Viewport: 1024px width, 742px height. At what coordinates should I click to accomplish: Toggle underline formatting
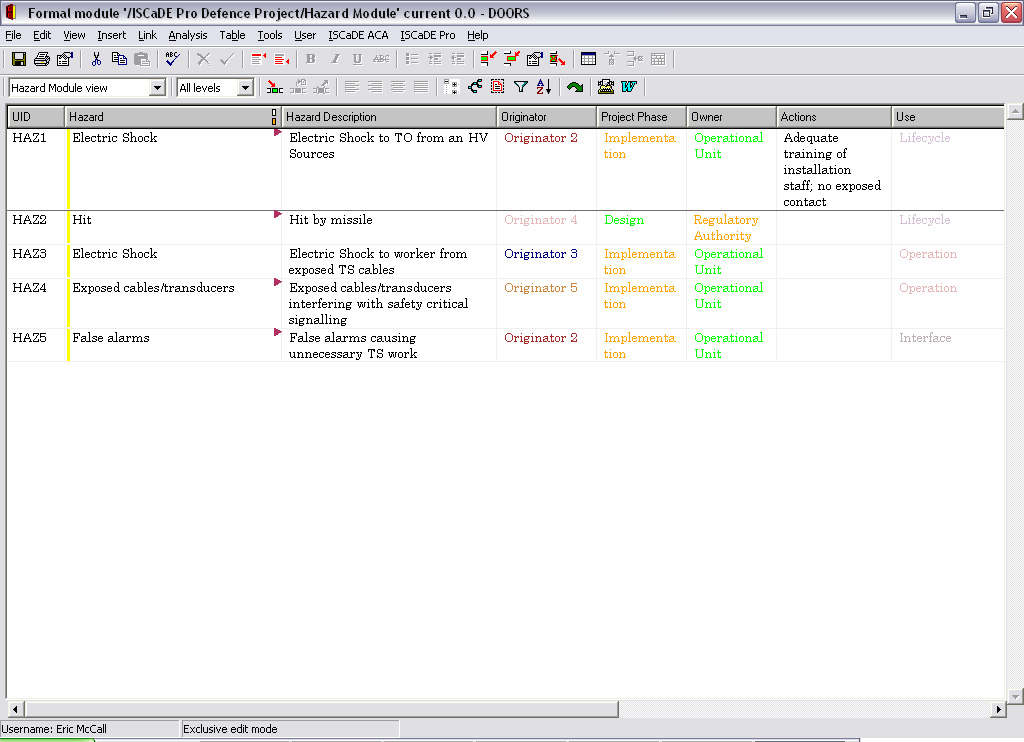click(357, 59)
